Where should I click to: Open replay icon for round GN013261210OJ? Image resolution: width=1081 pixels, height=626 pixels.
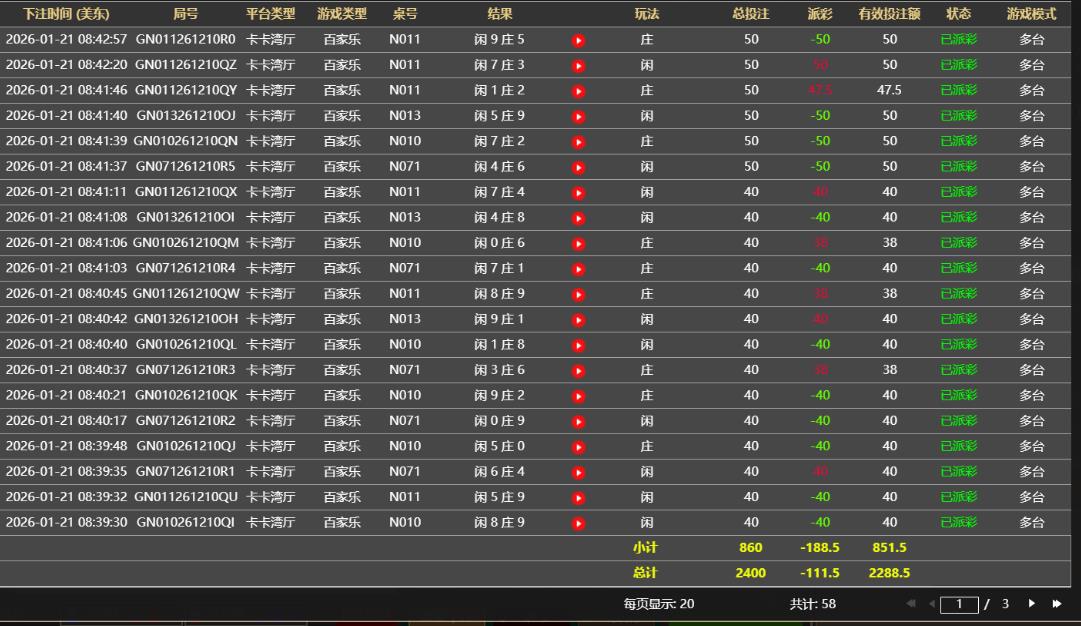click(578, 117)
